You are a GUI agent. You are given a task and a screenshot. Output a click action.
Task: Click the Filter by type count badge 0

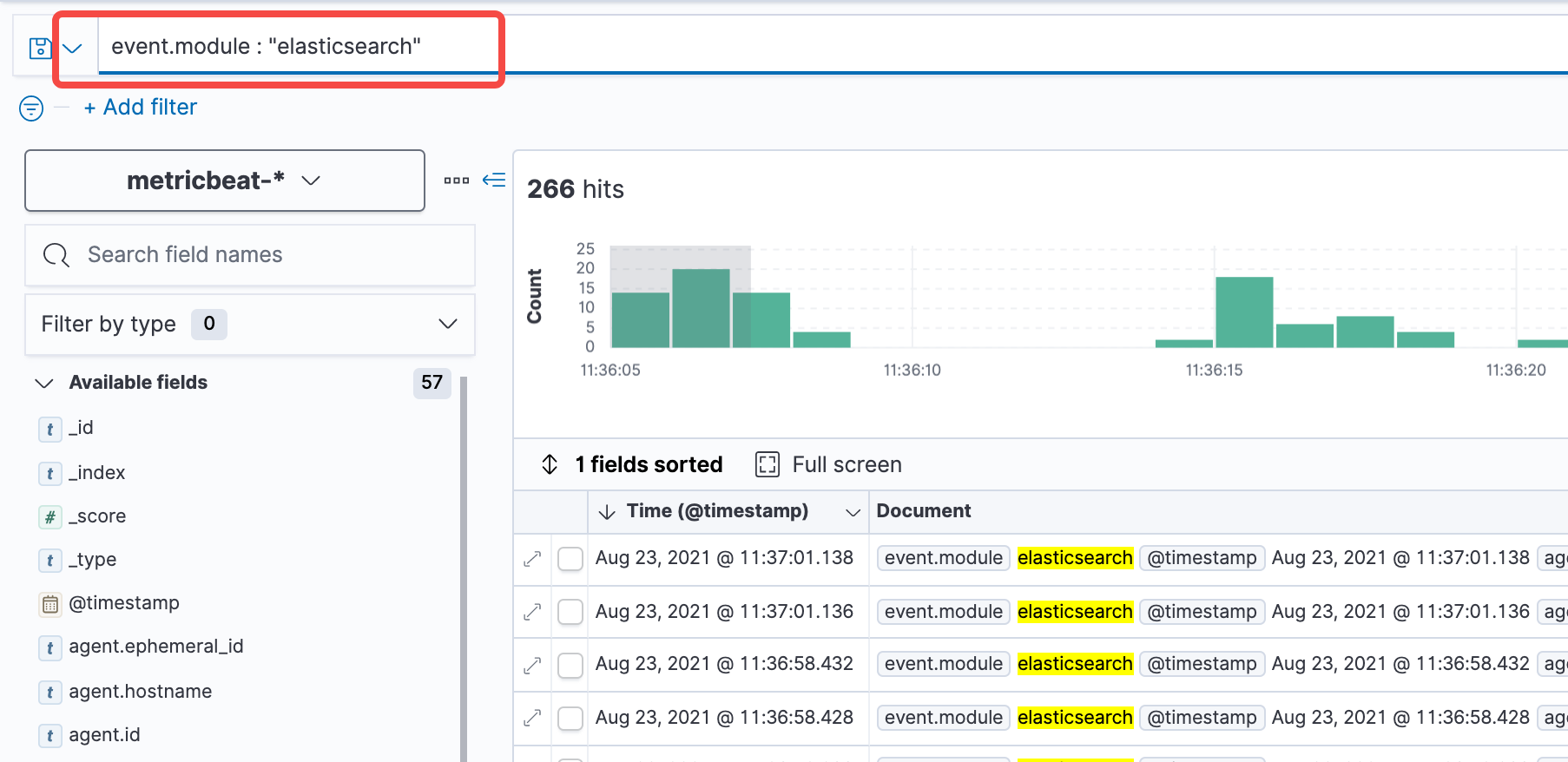point(209,325)
